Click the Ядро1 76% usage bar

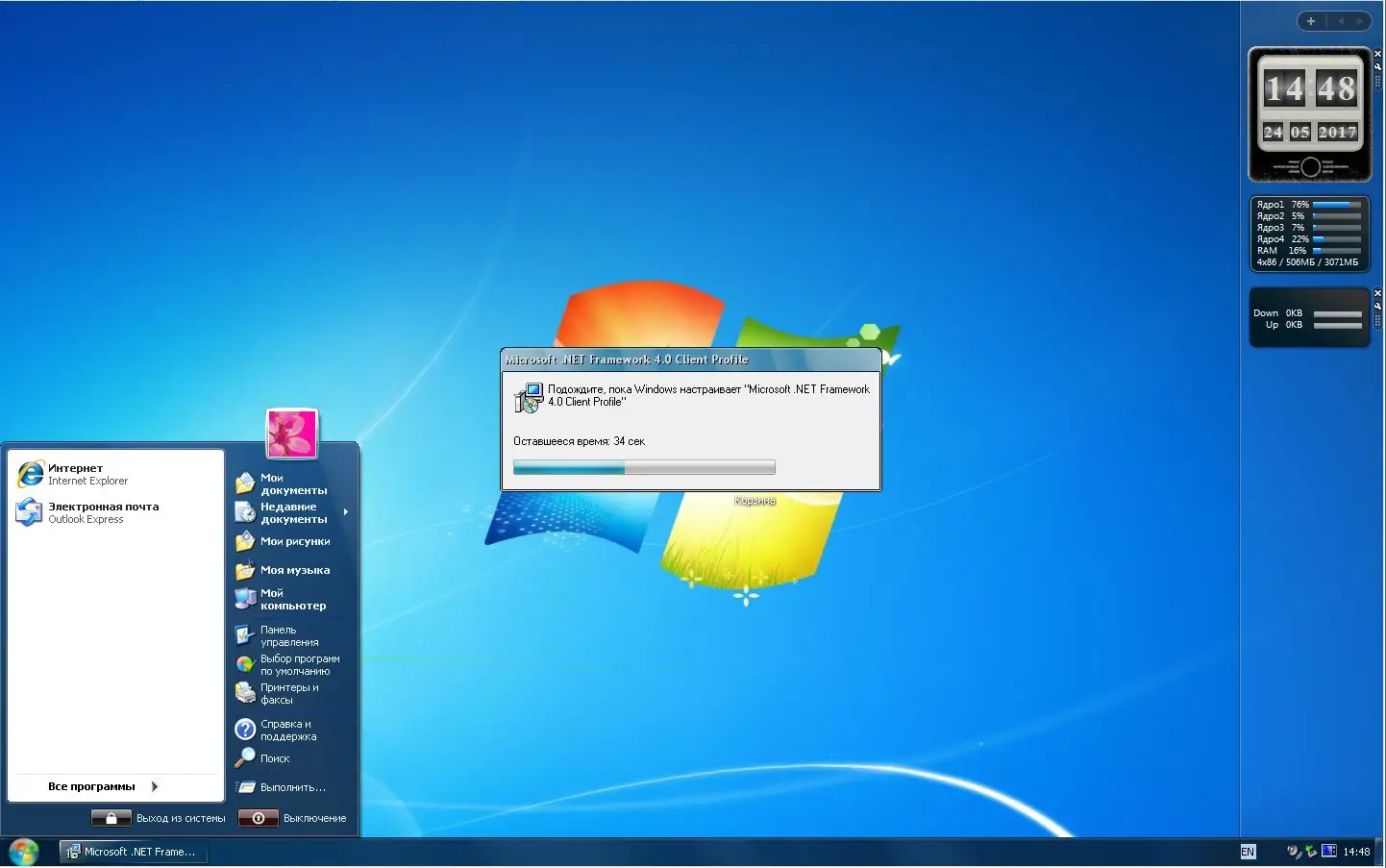pos(1337,205)
